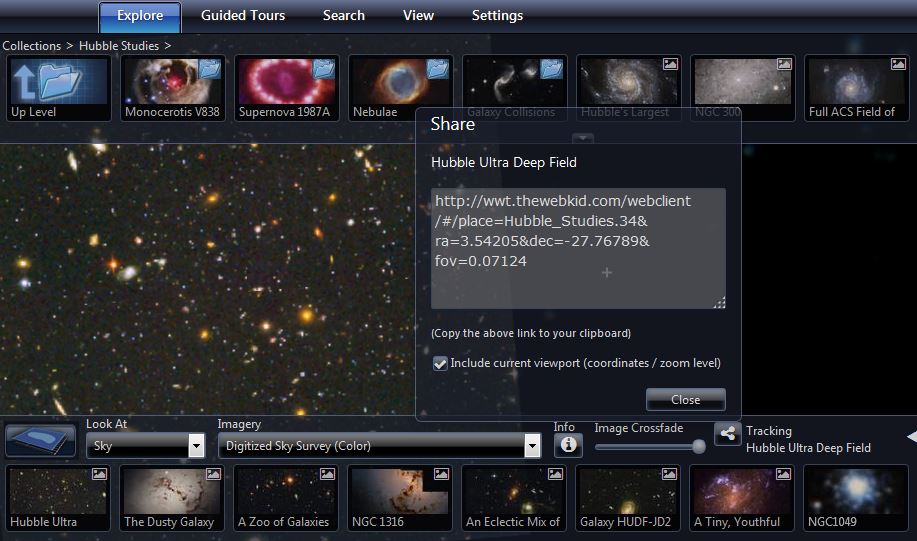Open the Monocerotis V838 folder
This screenshot has height=541, width=917.
pos(172,88)
